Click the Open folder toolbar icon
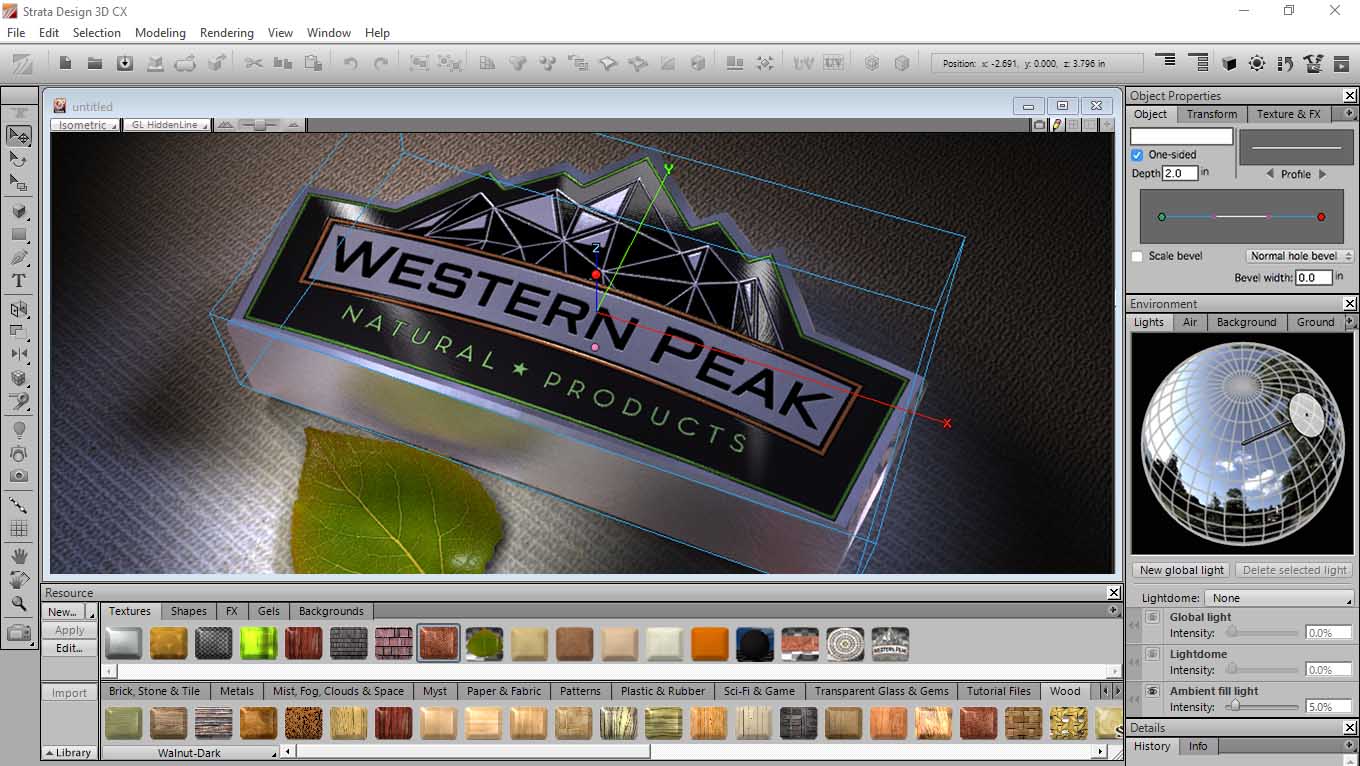Screen dimensions: 1360x766 pos(95,63)
